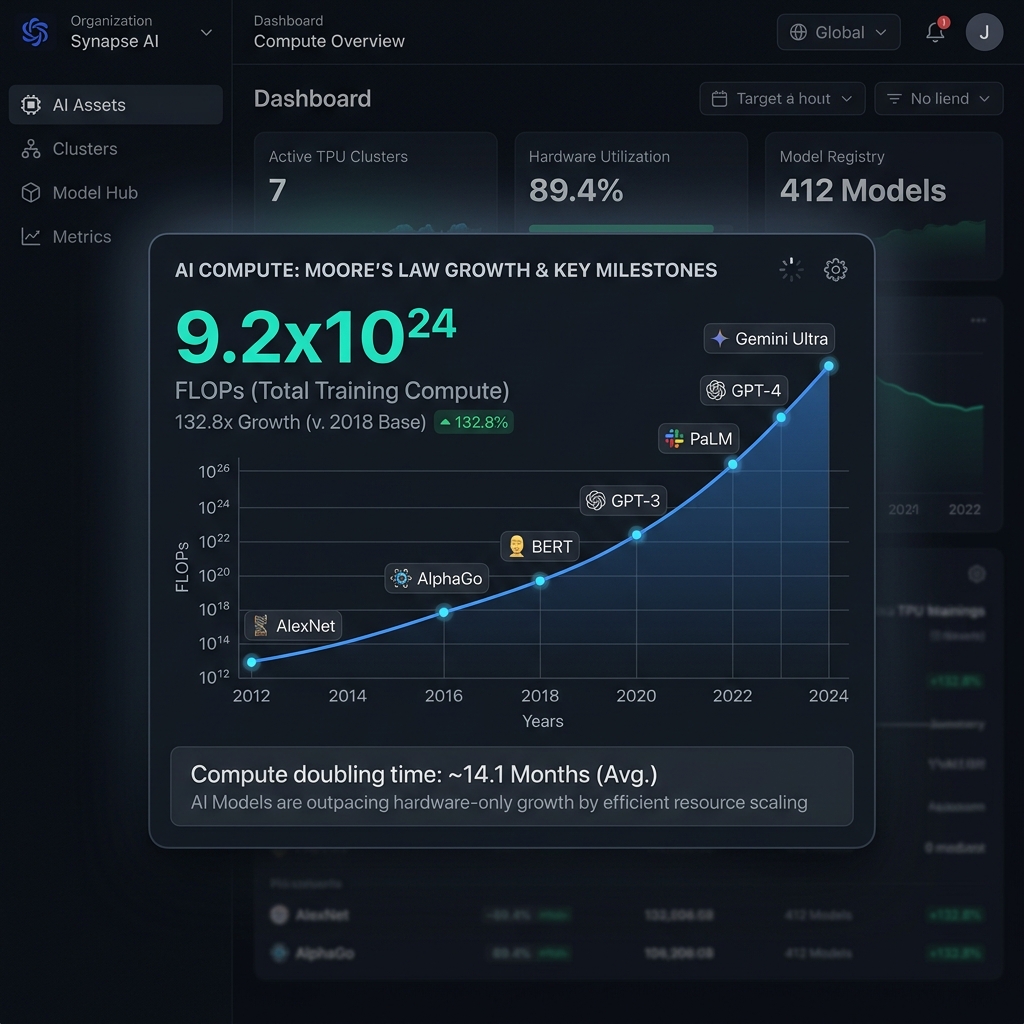Go to Clusters in the sidebar

[x=116, y=149]
